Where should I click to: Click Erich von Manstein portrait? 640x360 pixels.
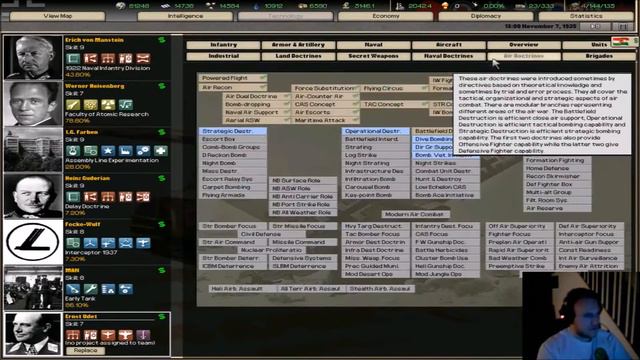[x=33, y=57]
